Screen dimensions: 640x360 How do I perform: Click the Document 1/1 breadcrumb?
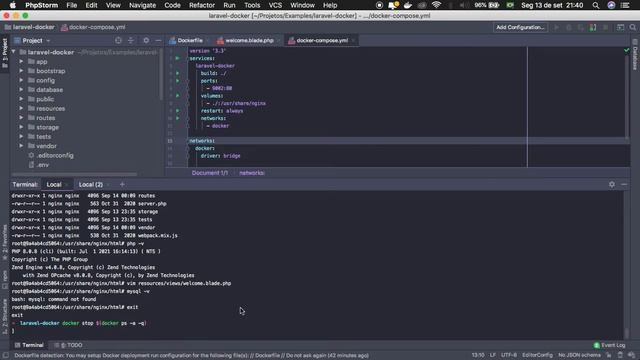click(210, 173)
